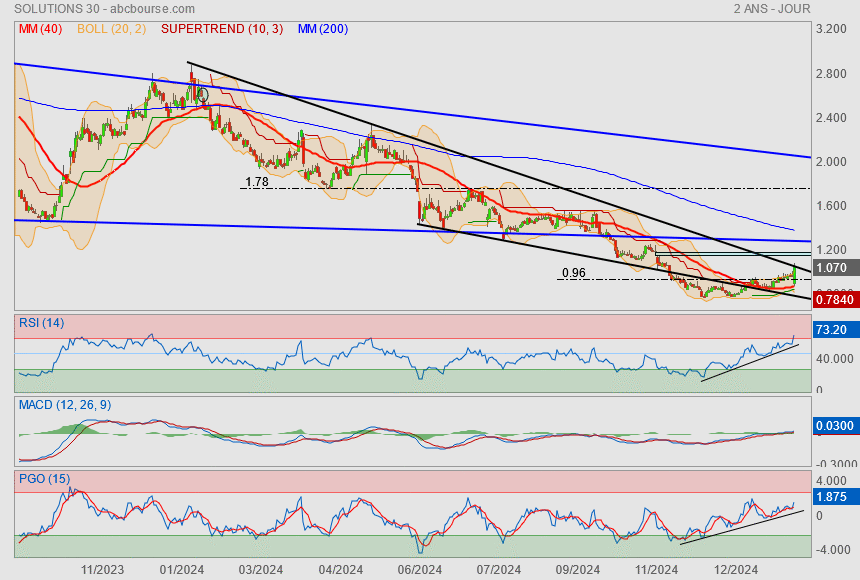Click the 2.000 price axis label
This screenshot has width=860, height=580.
click(832, 162)
